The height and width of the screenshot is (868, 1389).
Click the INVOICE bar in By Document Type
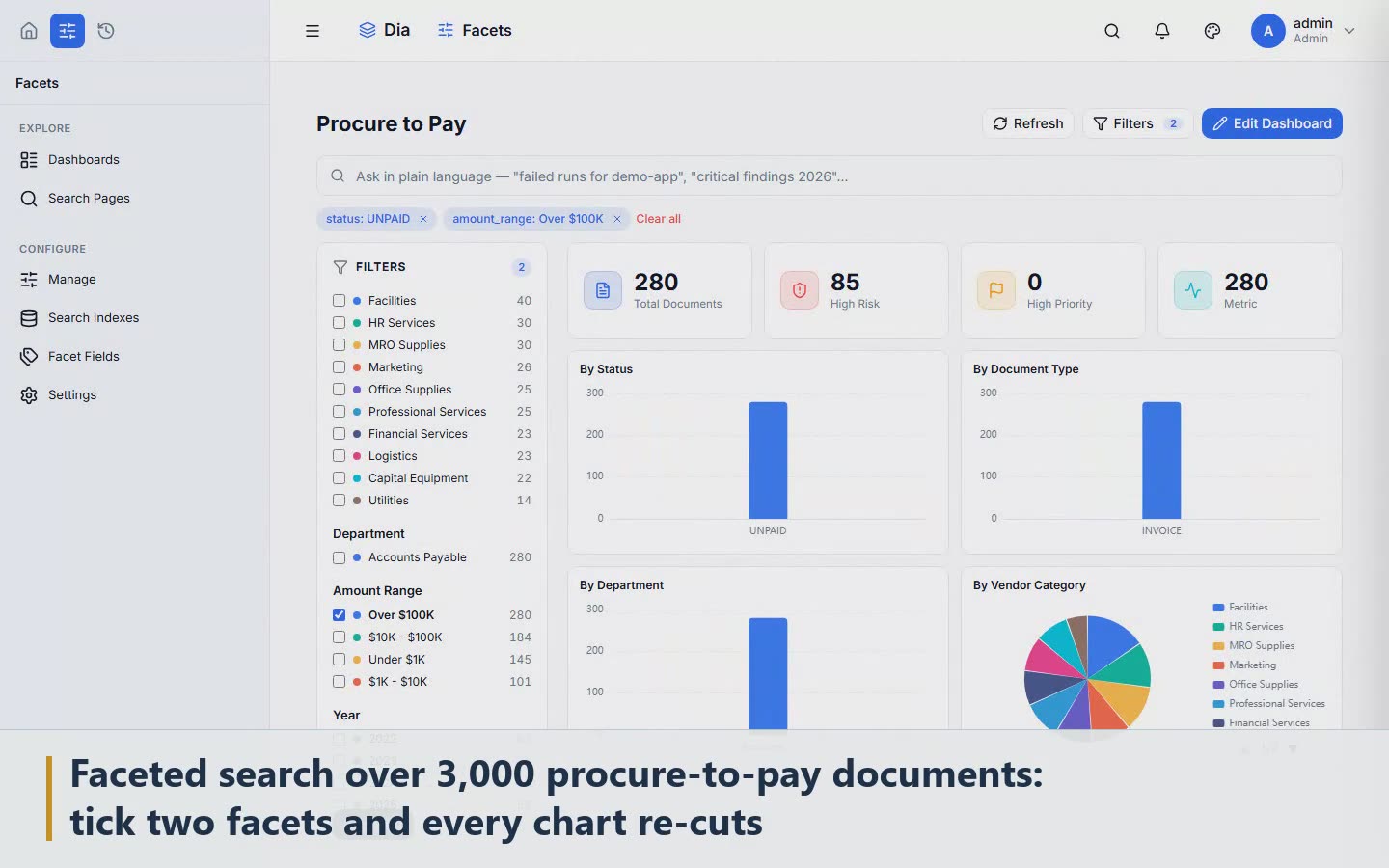tap(1161, 460)
